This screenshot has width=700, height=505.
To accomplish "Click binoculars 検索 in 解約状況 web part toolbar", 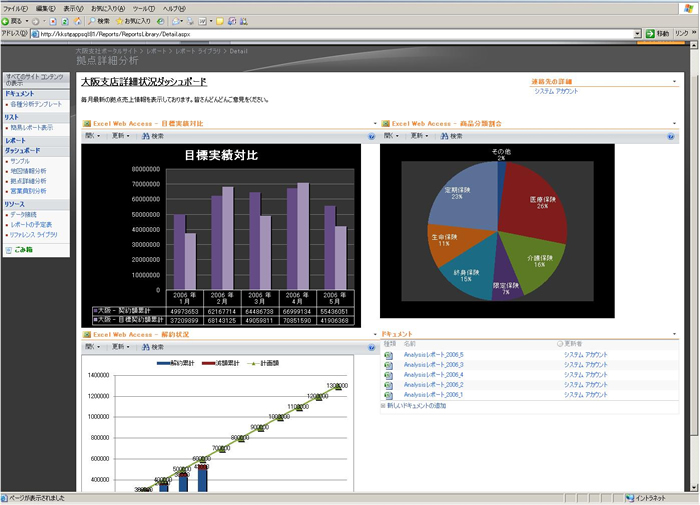I will 149,346.
